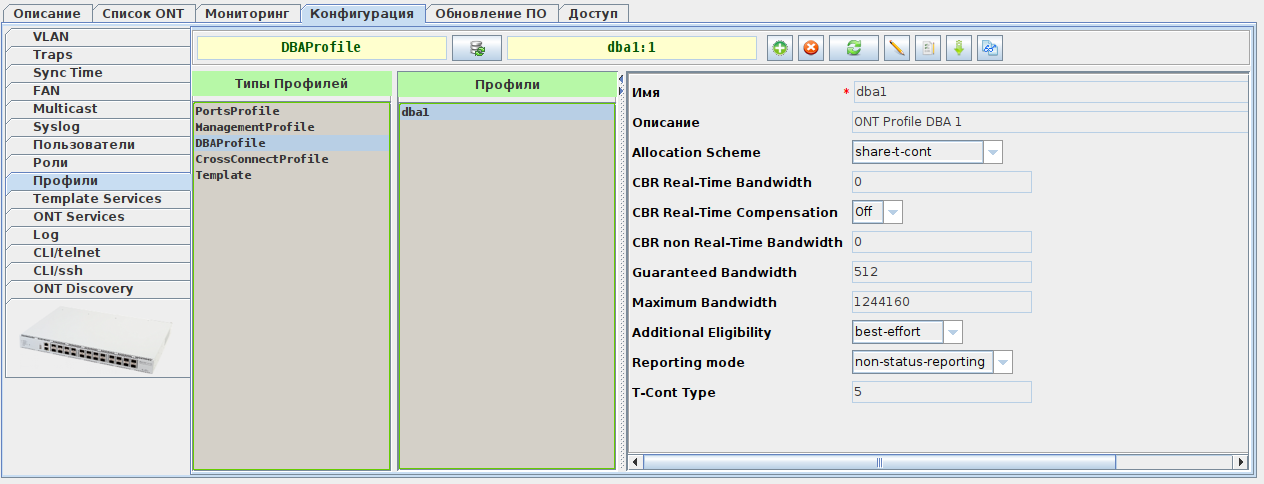Open CBR Real-Time Compensation dropdown
The image size is (1264, 484).
point(893,212)
